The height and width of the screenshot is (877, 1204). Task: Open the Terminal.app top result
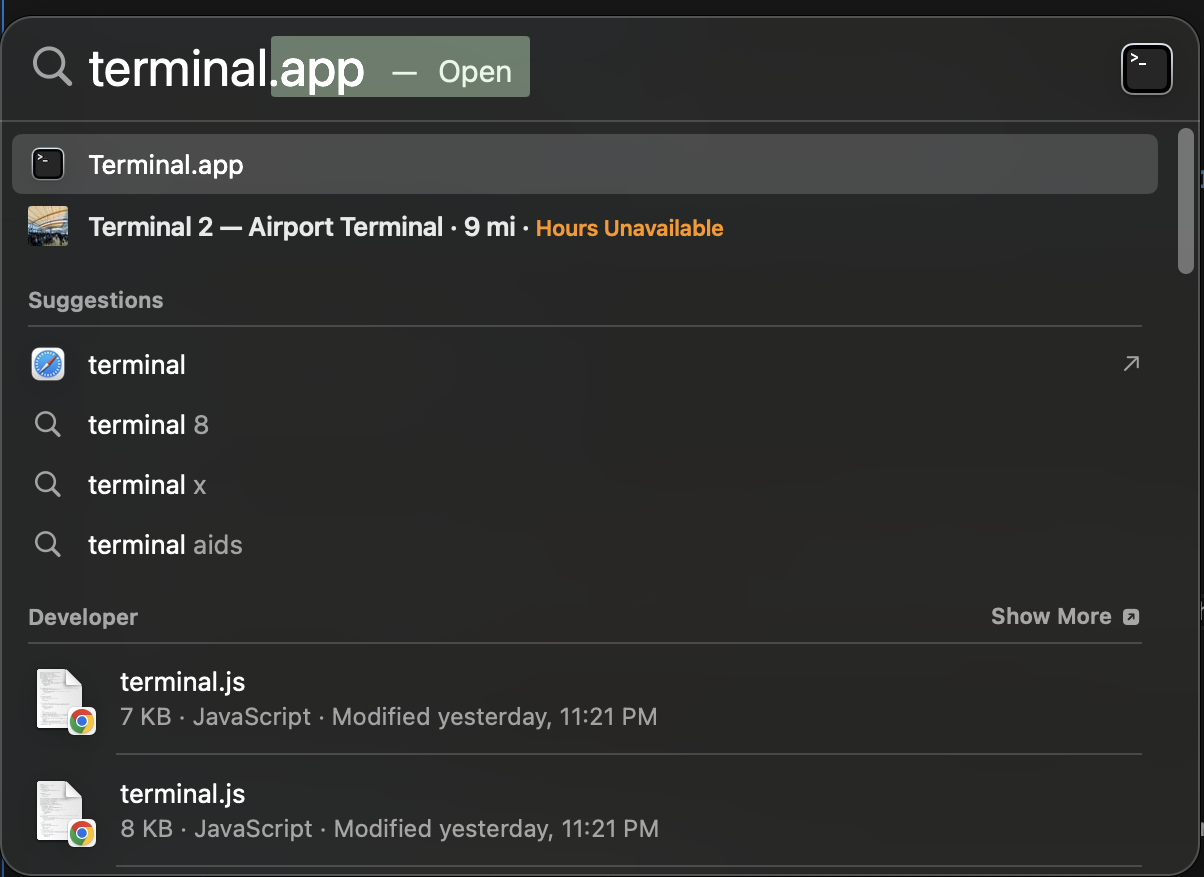[585, 164]
